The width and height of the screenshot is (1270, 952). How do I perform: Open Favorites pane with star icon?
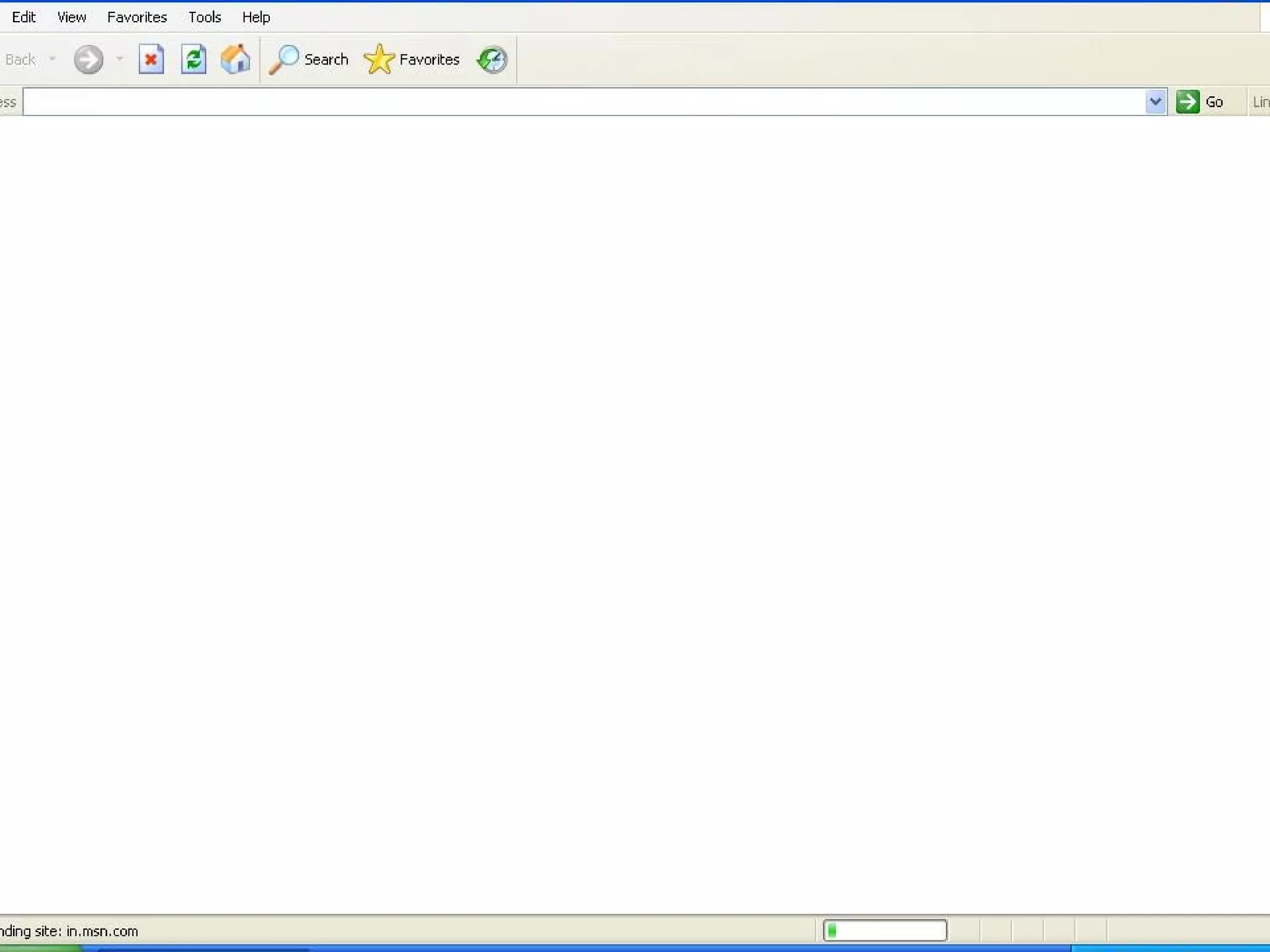412,59
